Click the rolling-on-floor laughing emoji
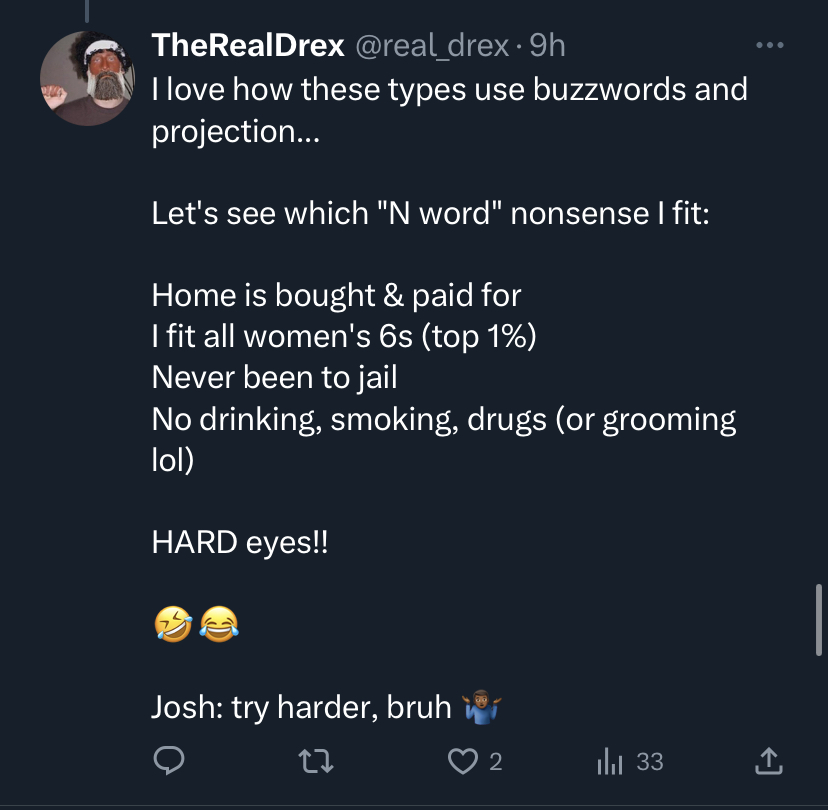Image resolution: width=828 pixels, height=810 pixels. (x=173, y=624)
